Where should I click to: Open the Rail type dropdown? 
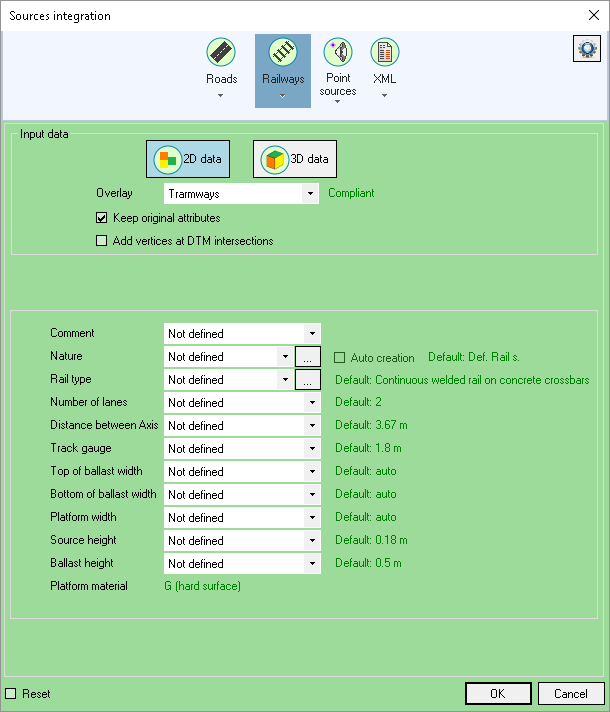[x=228, y=380]
